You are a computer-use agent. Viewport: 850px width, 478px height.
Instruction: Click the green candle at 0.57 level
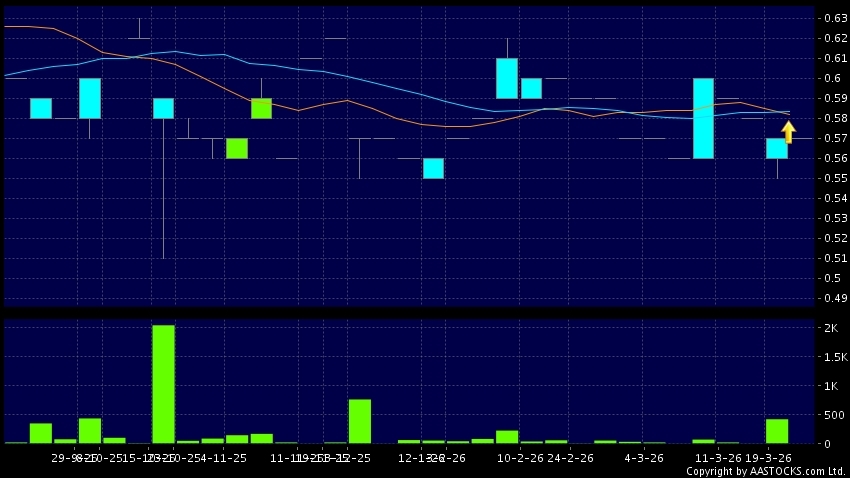(237, 148)
